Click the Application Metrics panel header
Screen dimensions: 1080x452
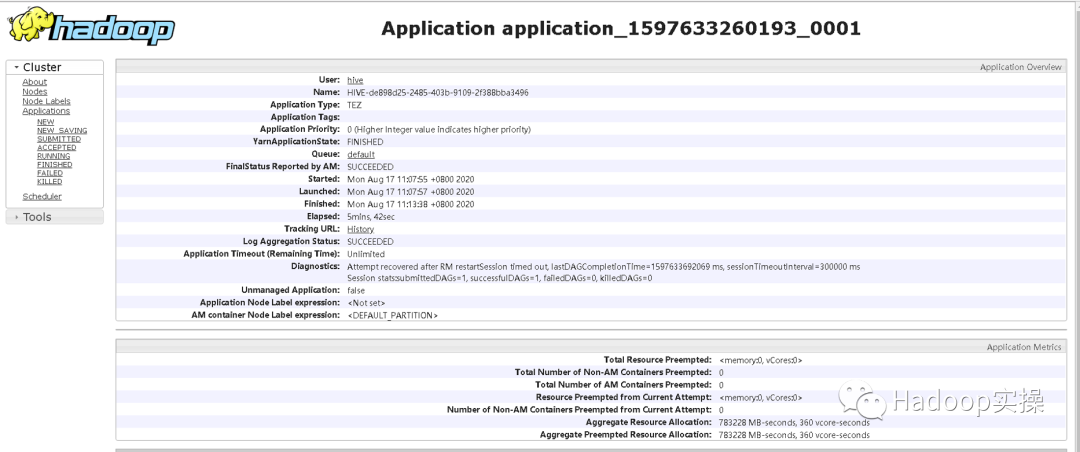tap(591, 347)
